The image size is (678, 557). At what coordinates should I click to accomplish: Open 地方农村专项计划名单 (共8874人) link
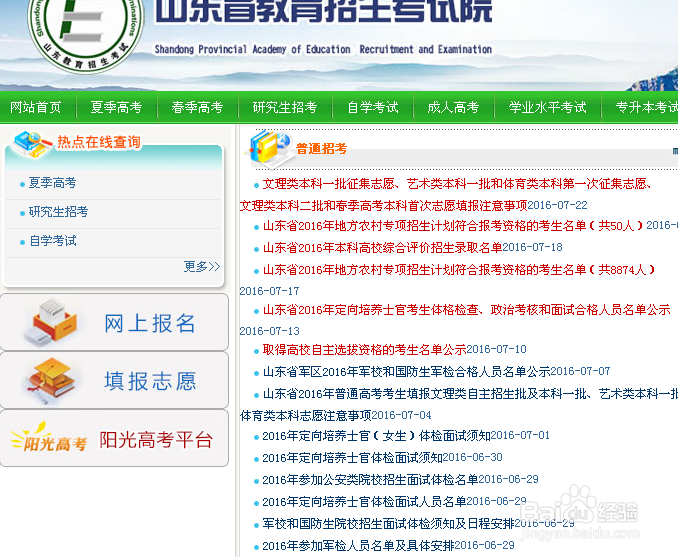click(x=459, y=270)
